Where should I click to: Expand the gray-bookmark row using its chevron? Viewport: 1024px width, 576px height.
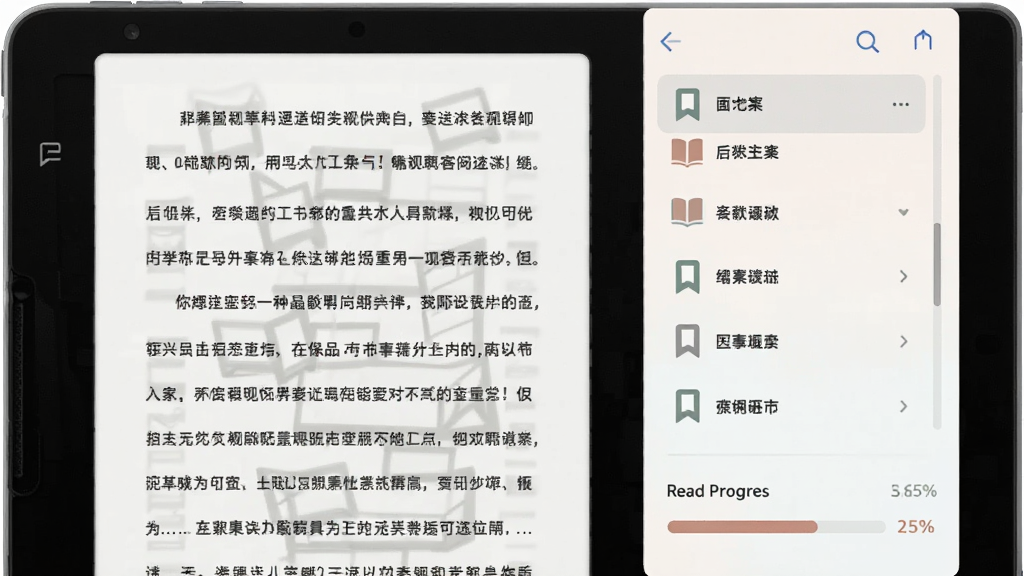903,342
